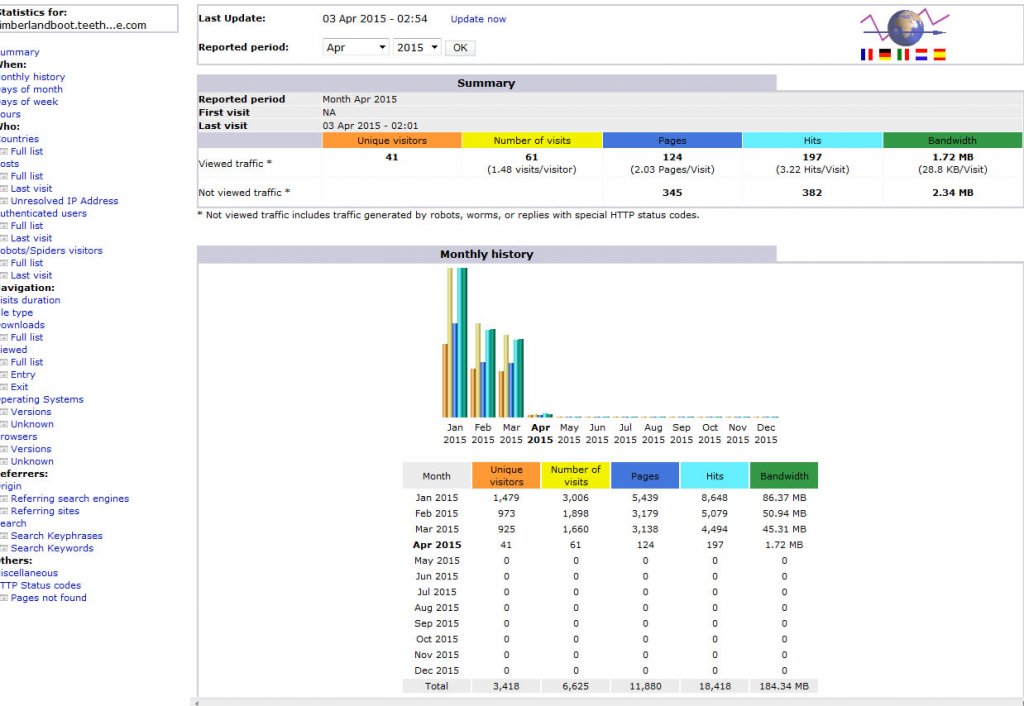Click the German flag icon
This screenshot has height=706, width=1024.
[x=885, y=55]
